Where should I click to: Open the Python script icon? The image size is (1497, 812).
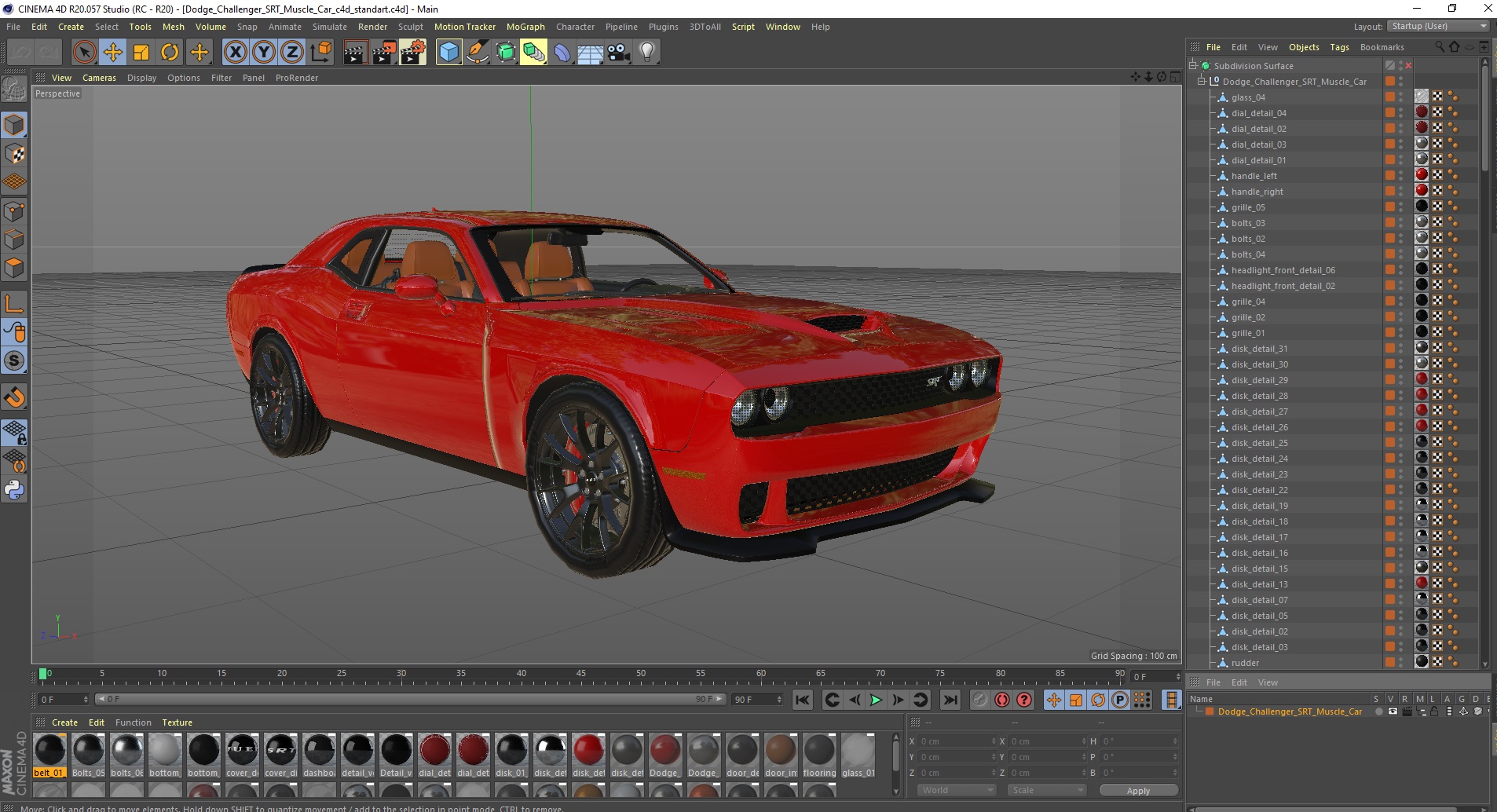click(14, 490)
